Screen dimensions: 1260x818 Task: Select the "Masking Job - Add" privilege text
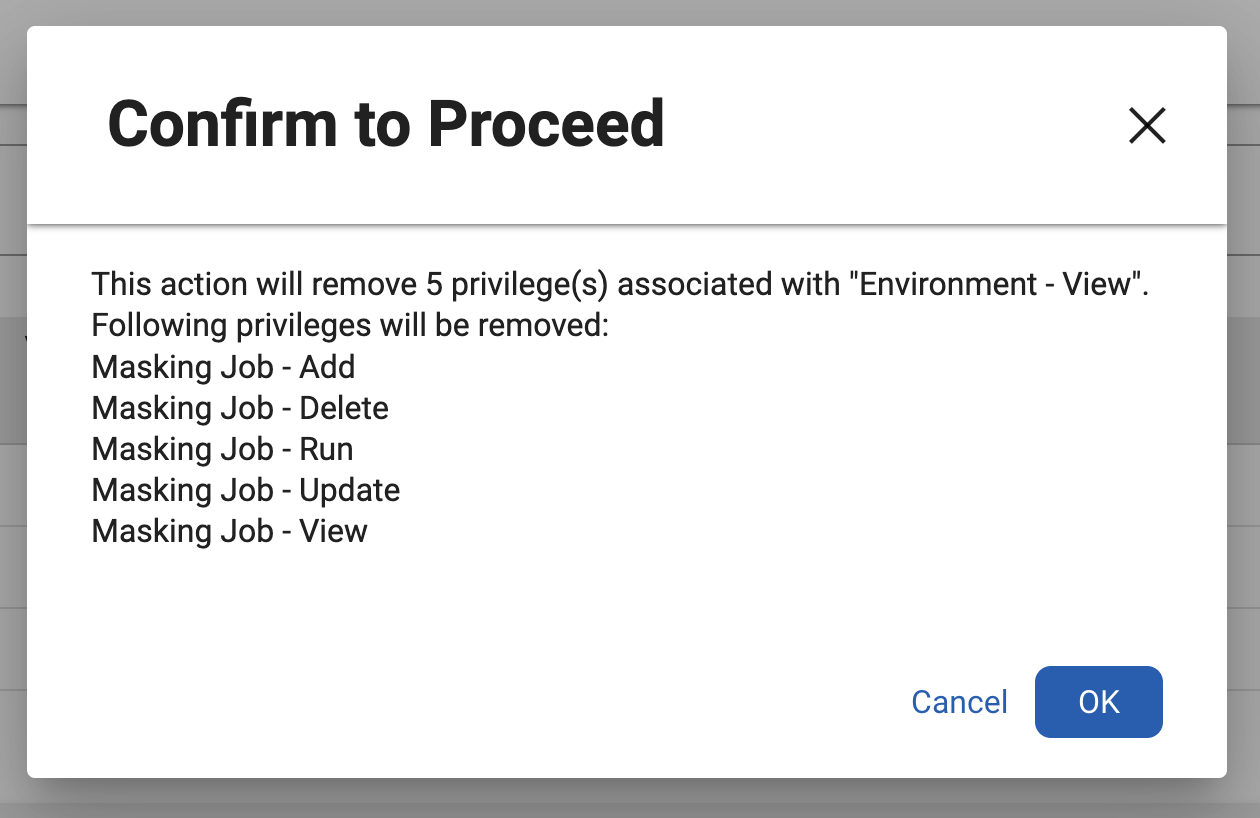tap(223, 367)
